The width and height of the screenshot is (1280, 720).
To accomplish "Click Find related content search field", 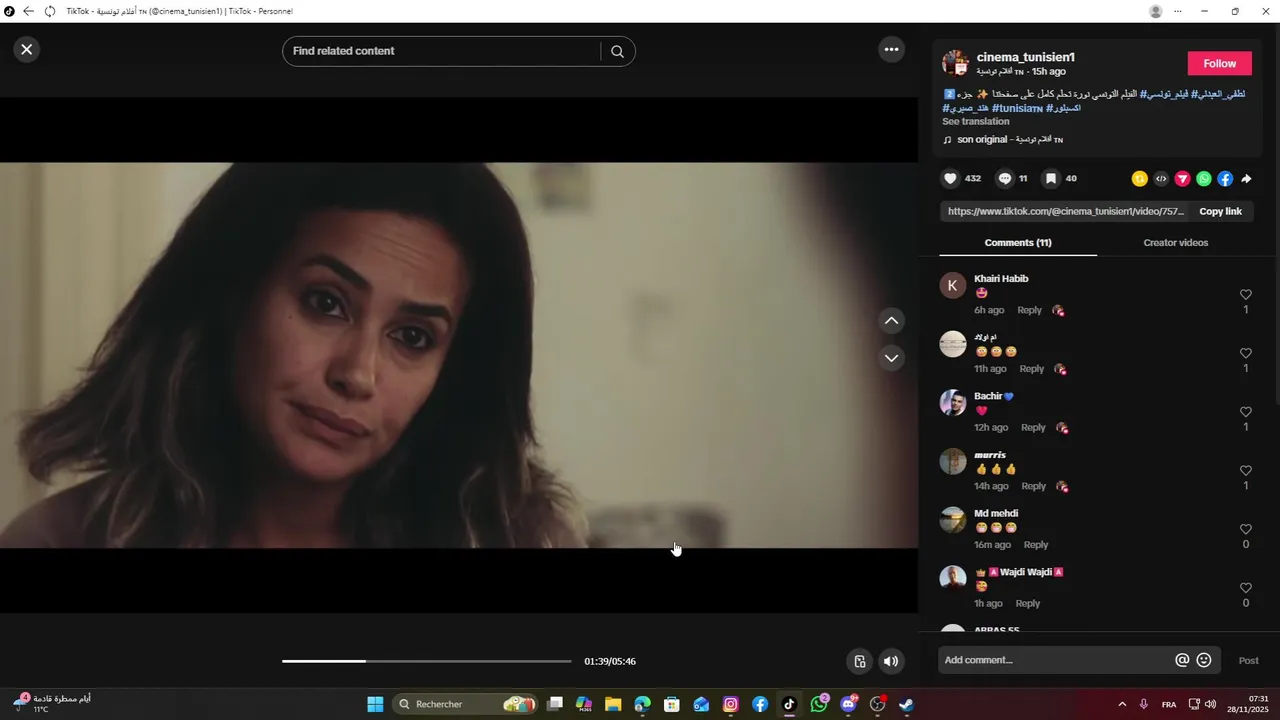I will [x=442, y=51].
